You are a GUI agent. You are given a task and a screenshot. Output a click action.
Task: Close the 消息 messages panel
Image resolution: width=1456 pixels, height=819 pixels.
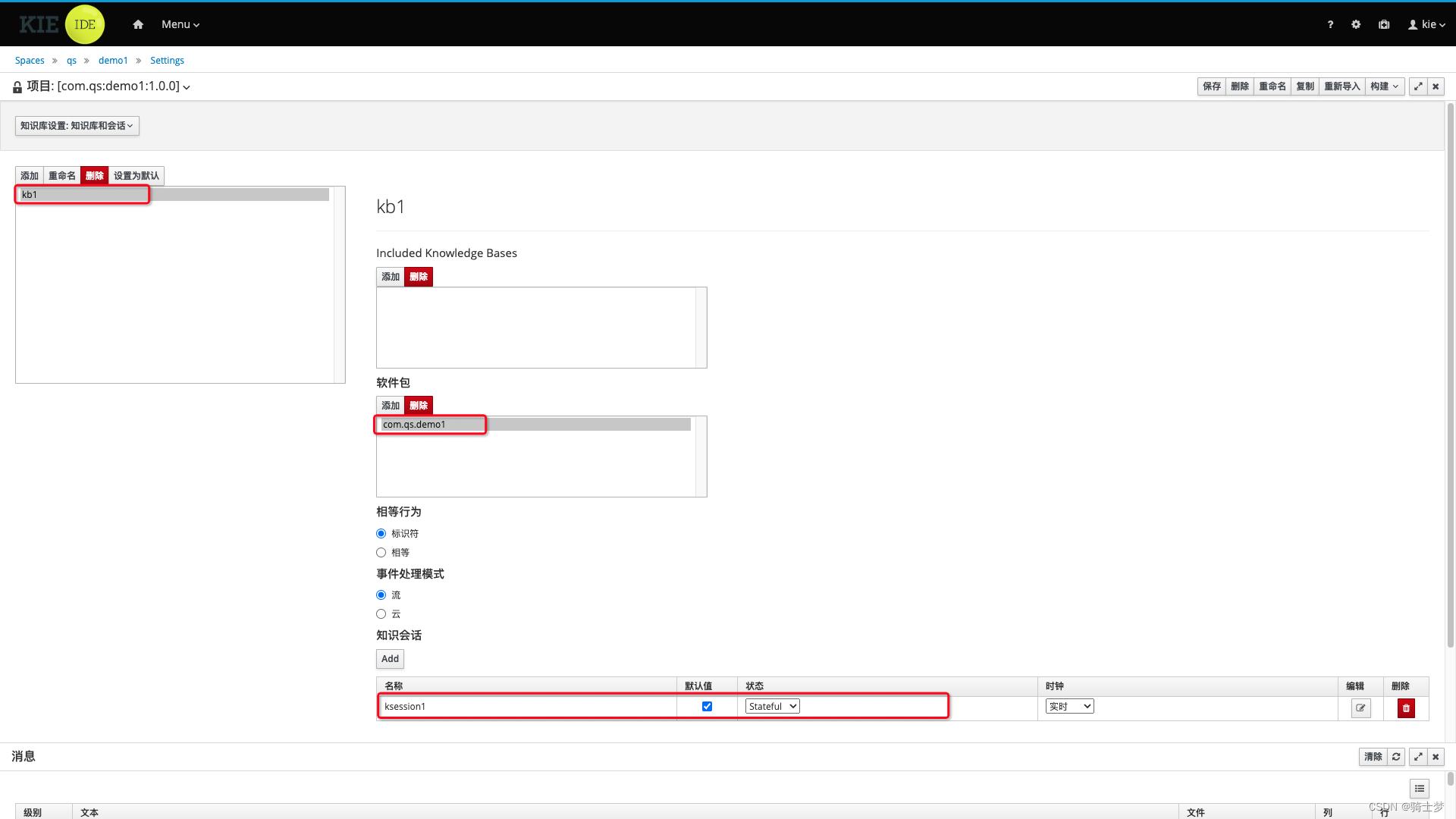1436,757
